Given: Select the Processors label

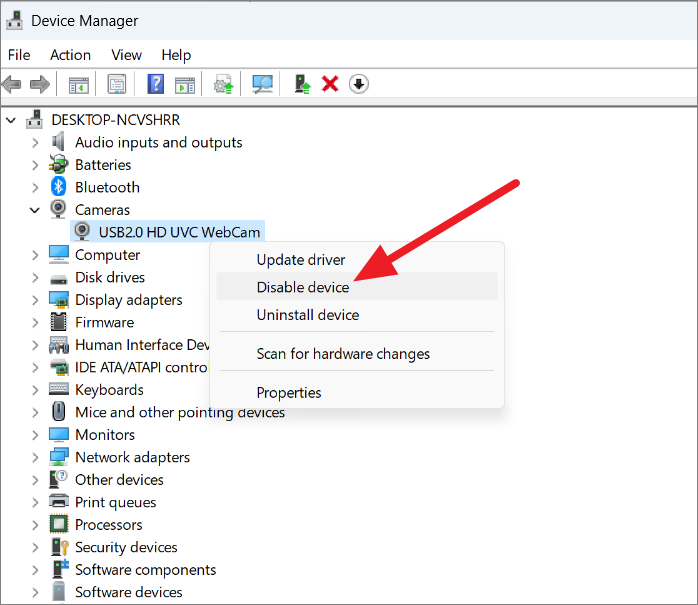Looking at the screenshot, I should [109, 524].
